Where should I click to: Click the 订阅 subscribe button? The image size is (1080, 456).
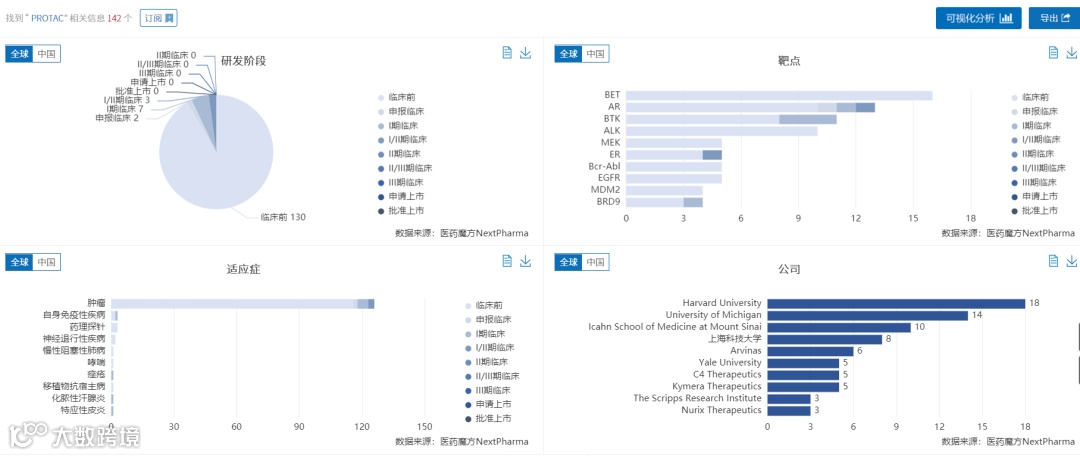point(158,18)
